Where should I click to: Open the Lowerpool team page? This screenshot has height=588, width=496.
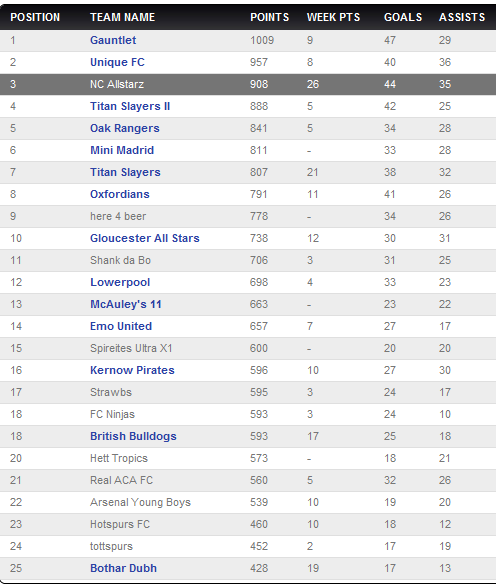pos(120,282)
